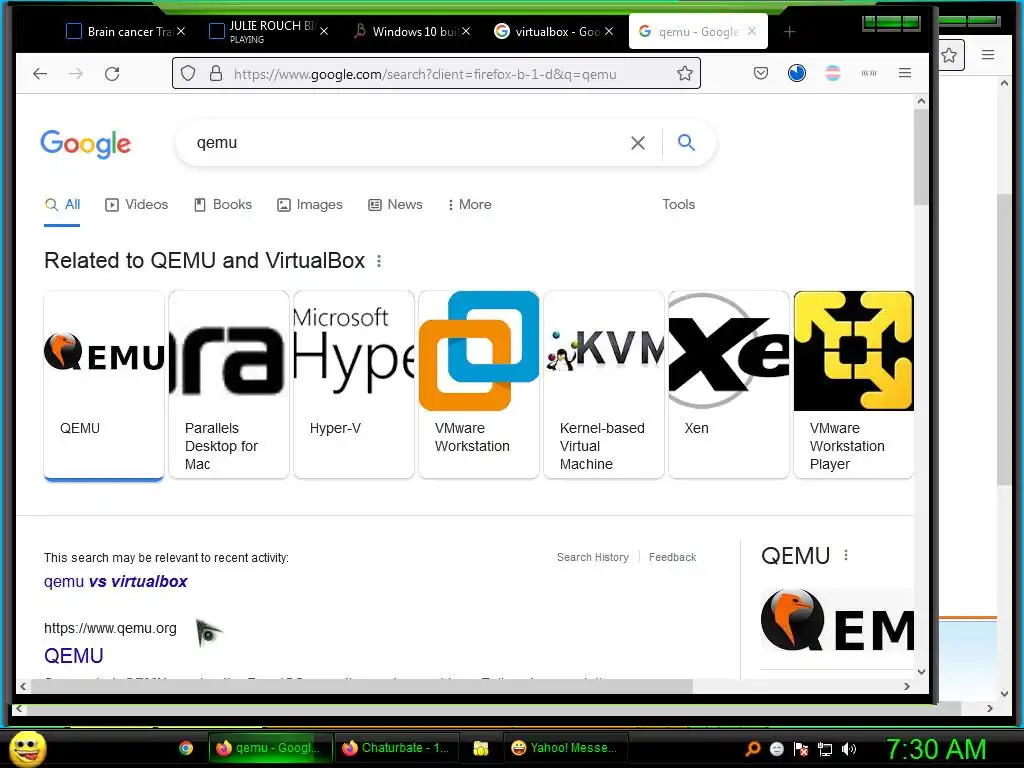Open the hamburger menu in background window
This screenshot has width=1024, height=768.
click(988, 55)
